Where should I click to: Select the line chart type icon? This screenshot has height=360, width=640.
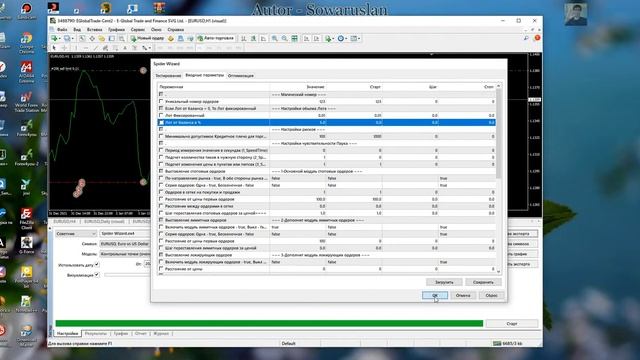[x=263, y=38]
